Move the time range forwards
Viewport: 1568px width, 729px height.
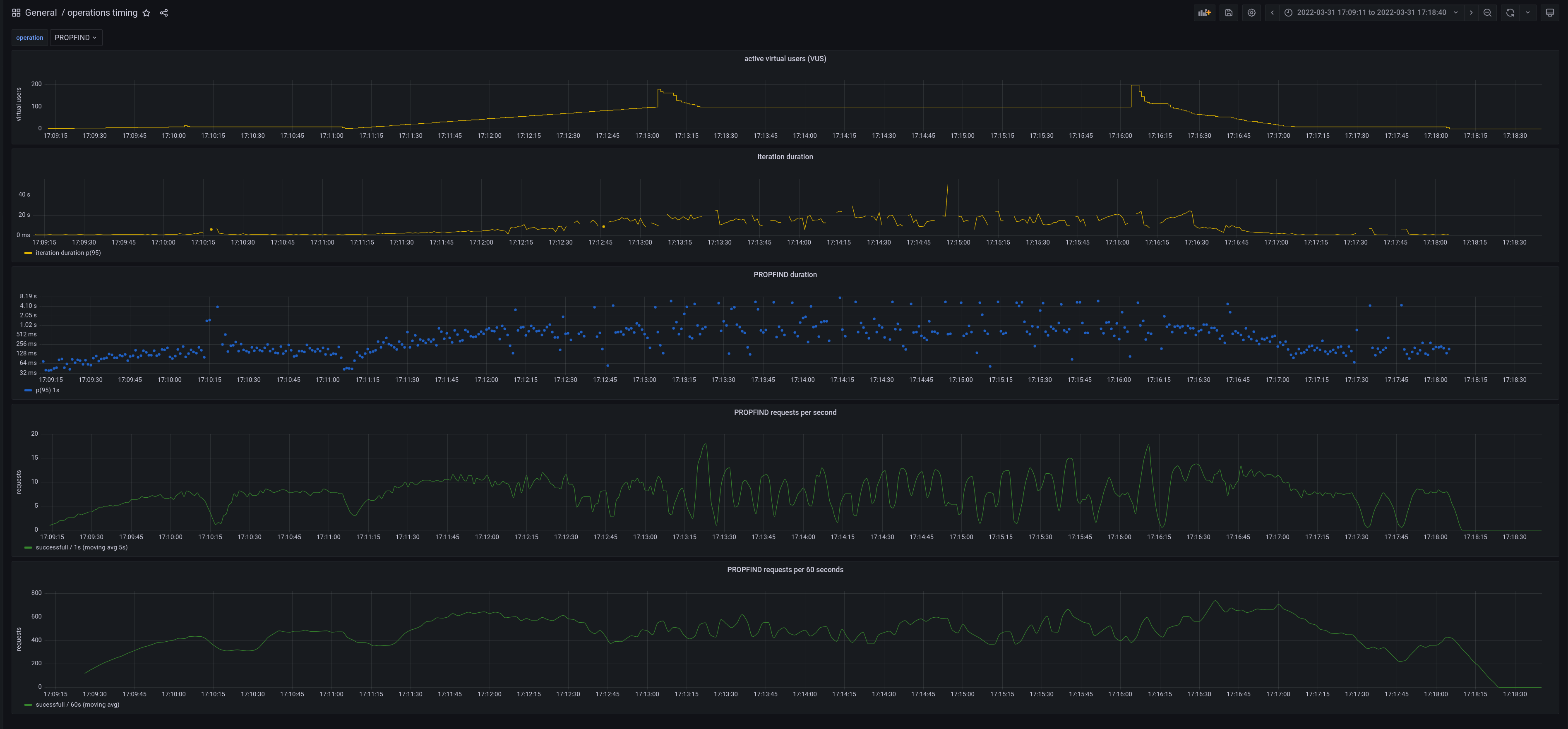(x=1471, y=13)
